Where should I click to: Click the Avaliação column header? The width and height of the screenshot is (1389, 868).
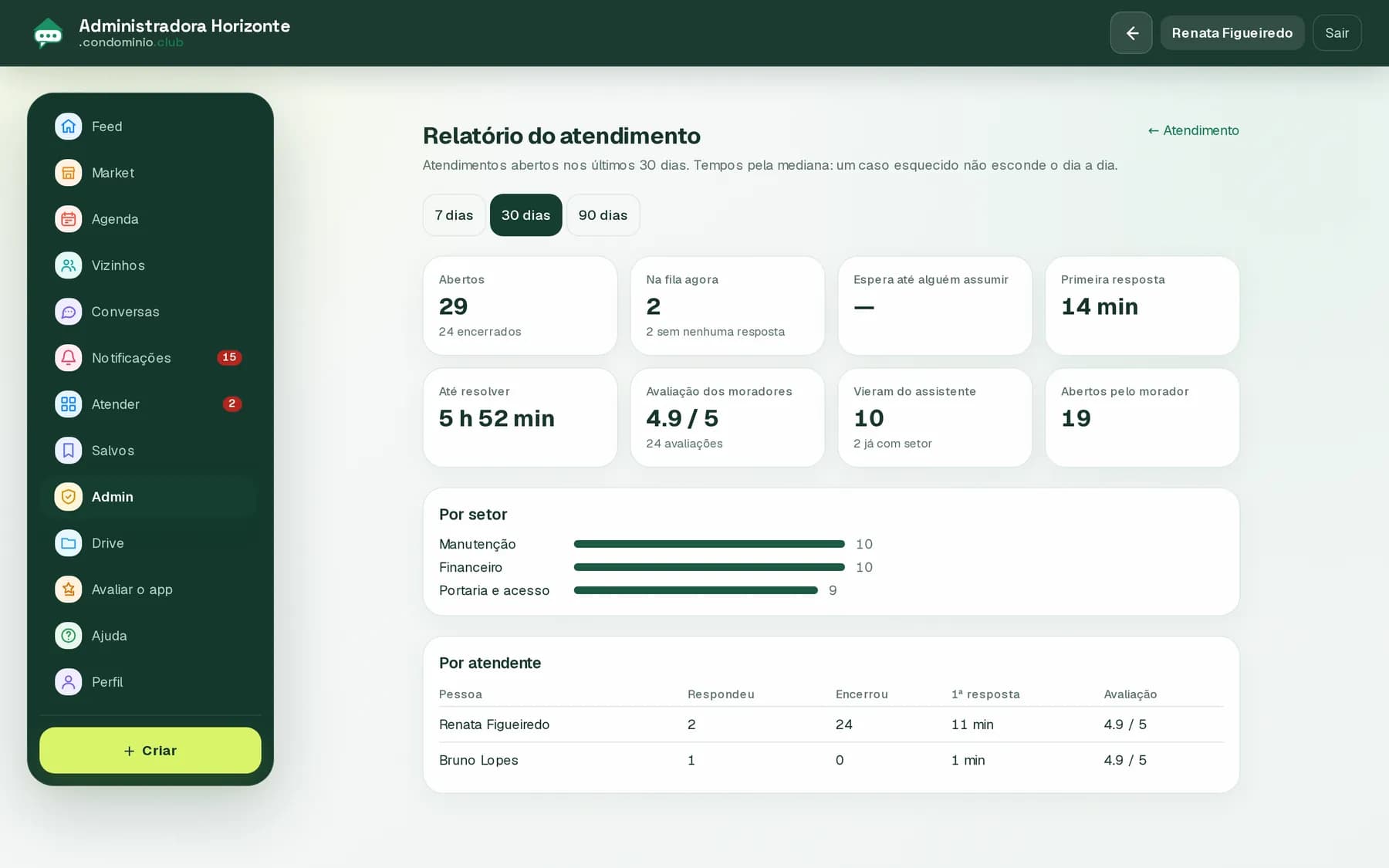click(1130, 694)
